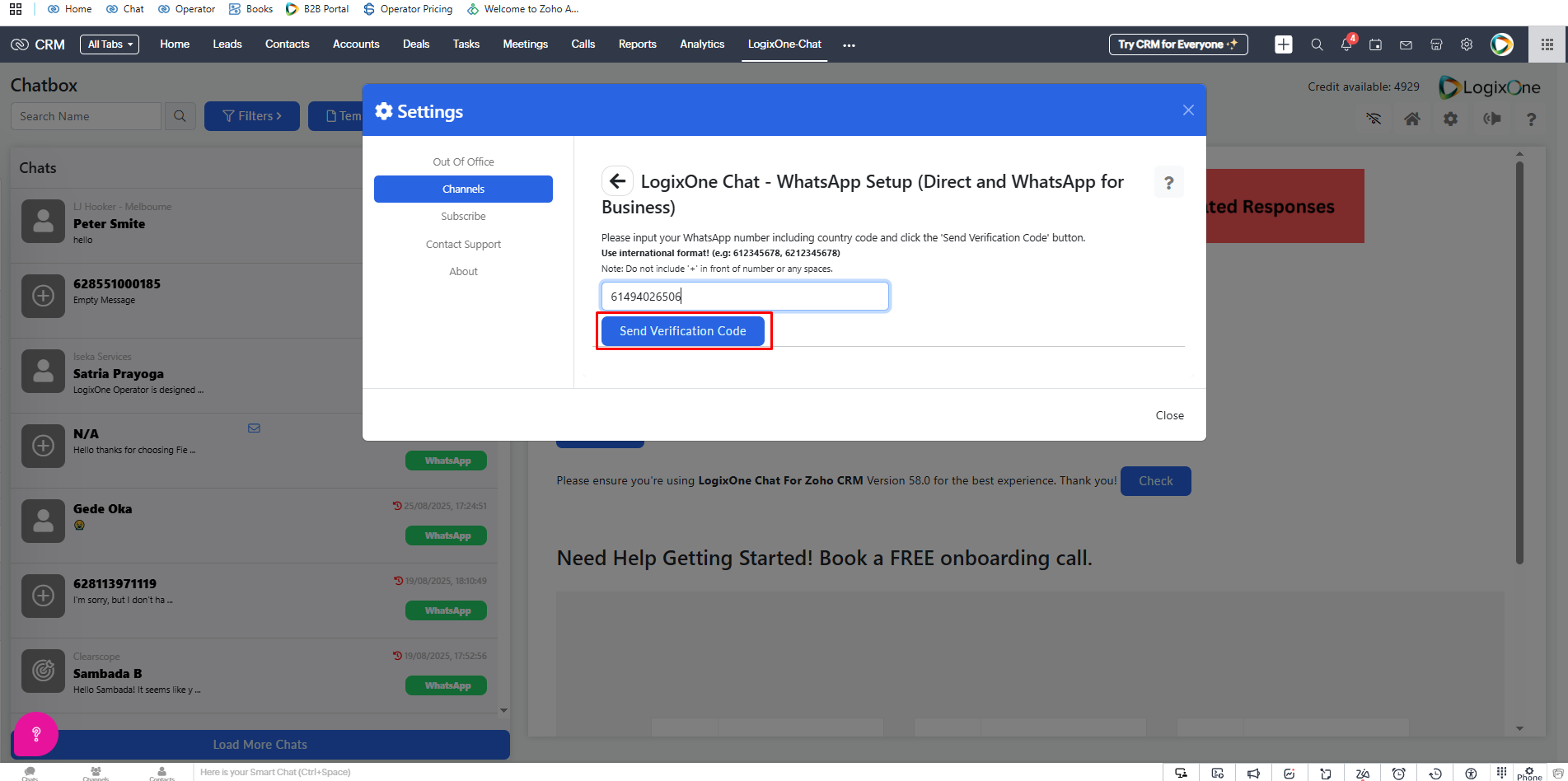Click Load More Chats button

pyautogui.click(x=260, y=745)
